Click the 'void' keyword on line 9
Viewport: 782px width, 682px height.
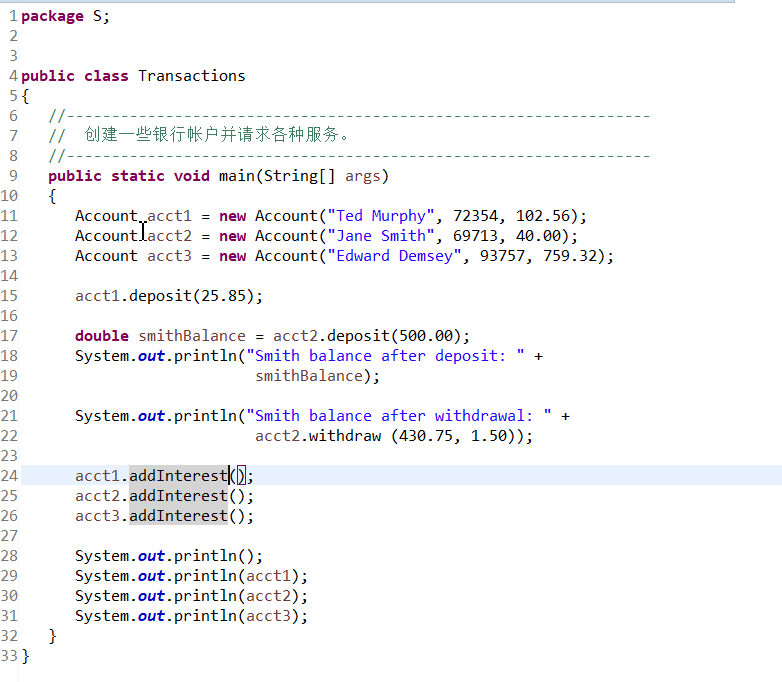tap(192, 176)
